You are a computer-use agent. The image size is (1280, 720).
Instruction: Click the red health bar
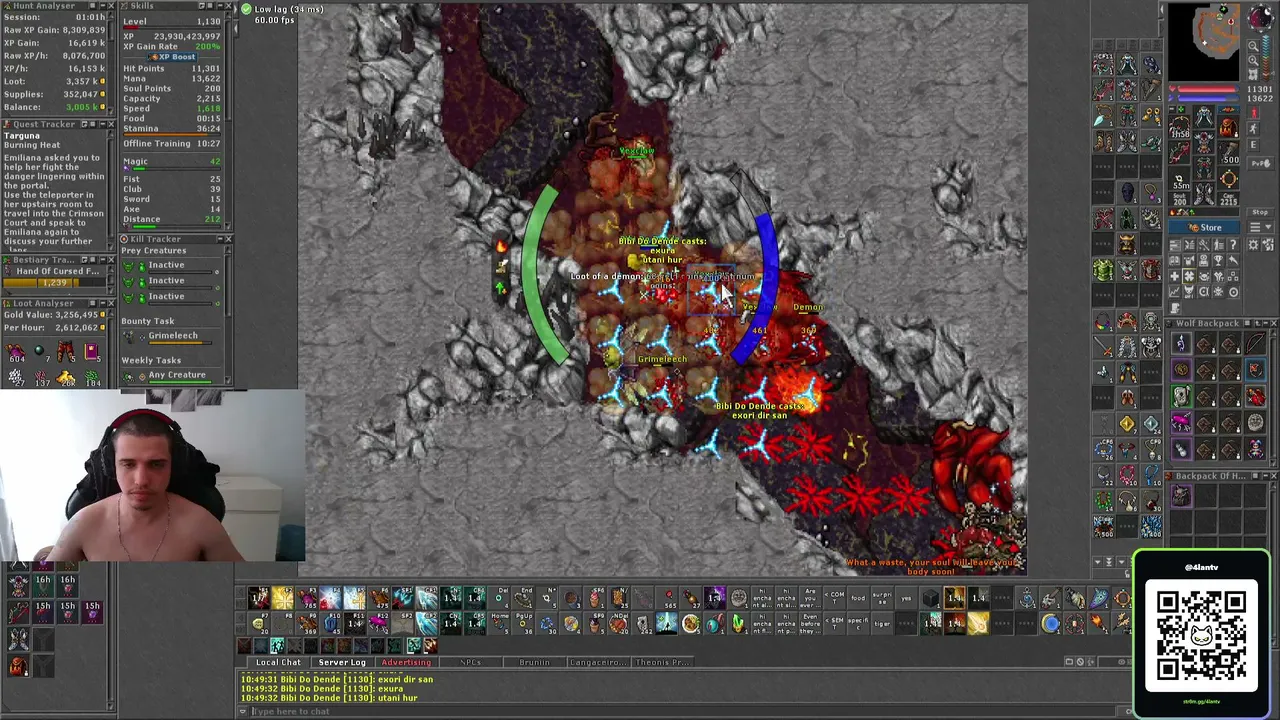click(1208, 90)
